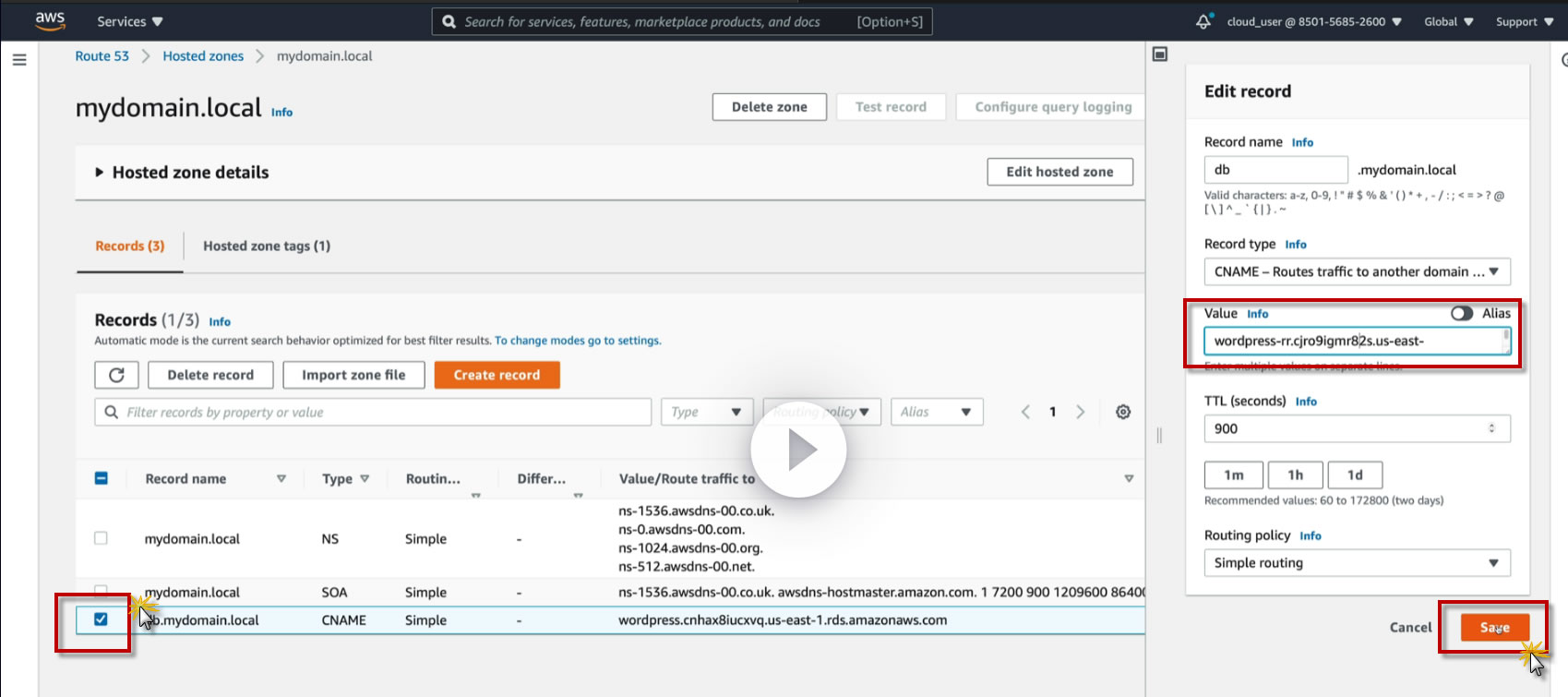Open the Info link next to mydomain.local title
This screenshot has width=1568, height=697.
tap(281, 113)
